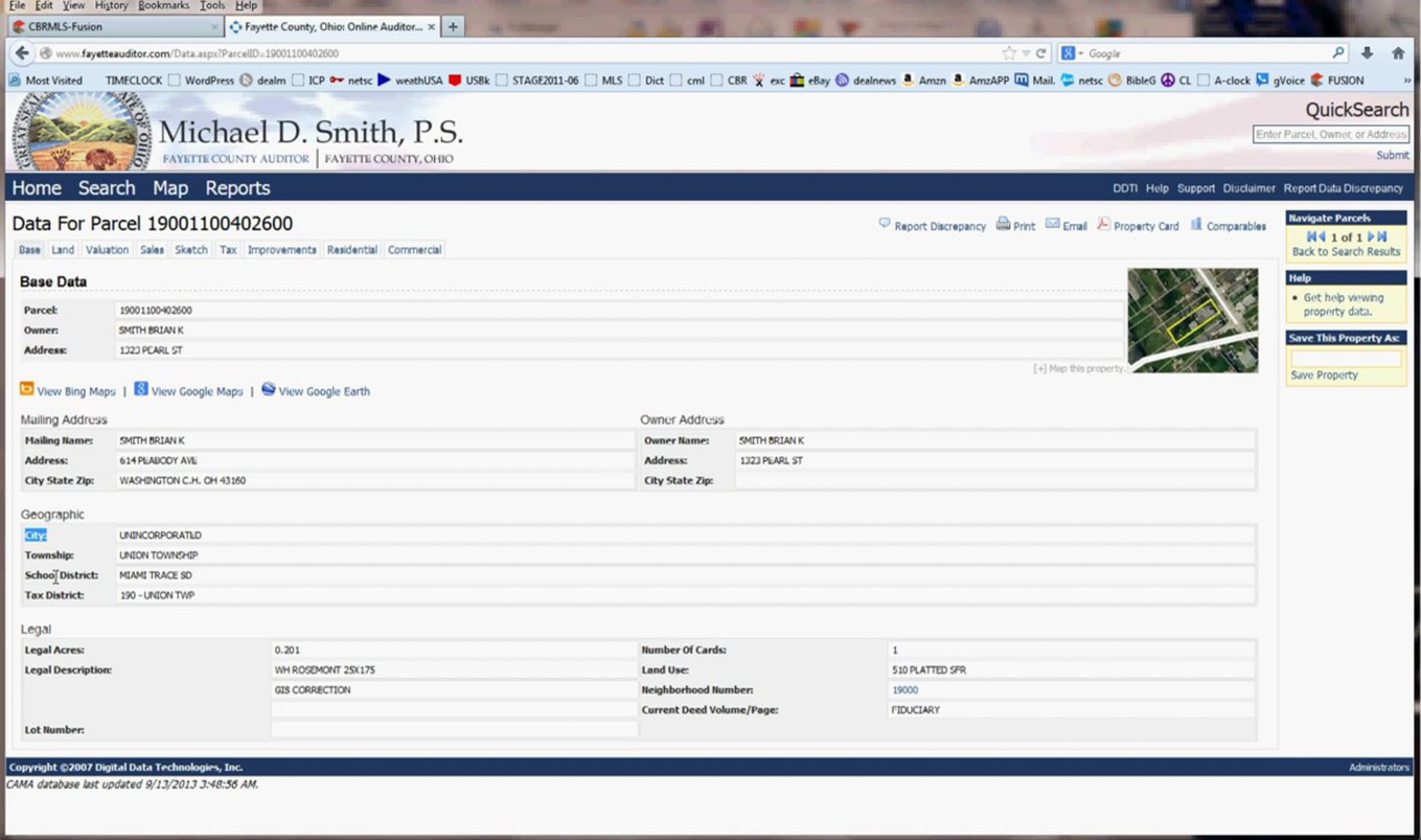Go to the previous parcel arrow
This screenshot has height=840, width=1421.
pos(1322,237)
